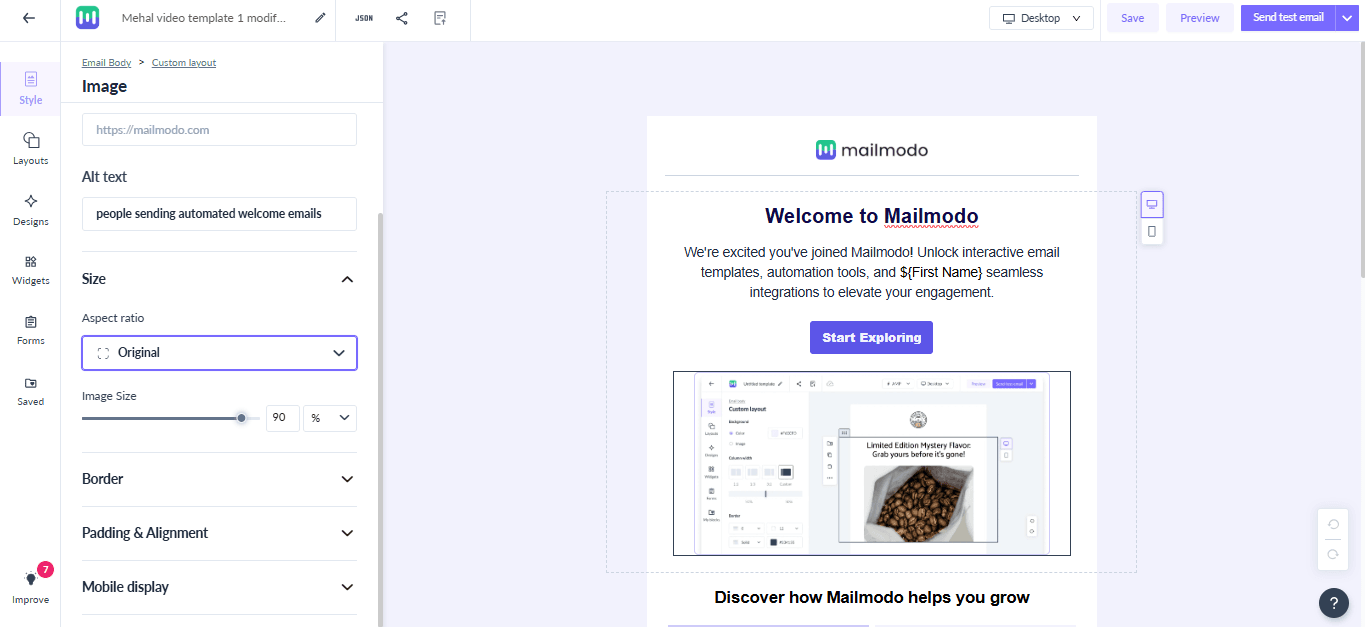This screenshot has height=627, width=1365.
Task: Click the Image Size label
Action: (x=109, y=396)
